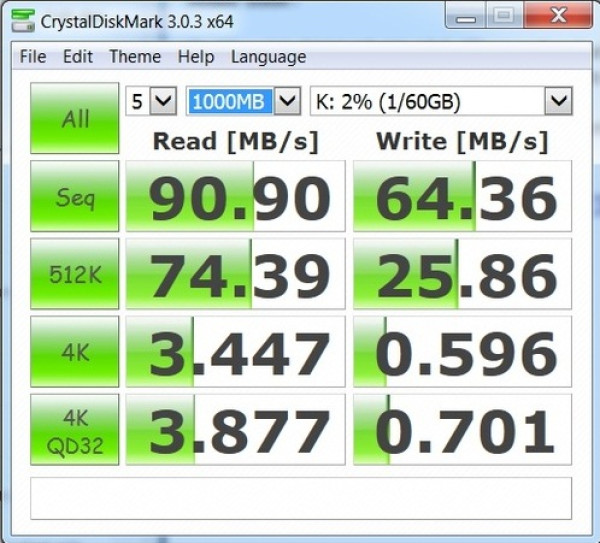The width and height of the screenshot is (600, 543).
Task: Click the 4K QD32 write result 0.701
Action: (x=462, y=430)
